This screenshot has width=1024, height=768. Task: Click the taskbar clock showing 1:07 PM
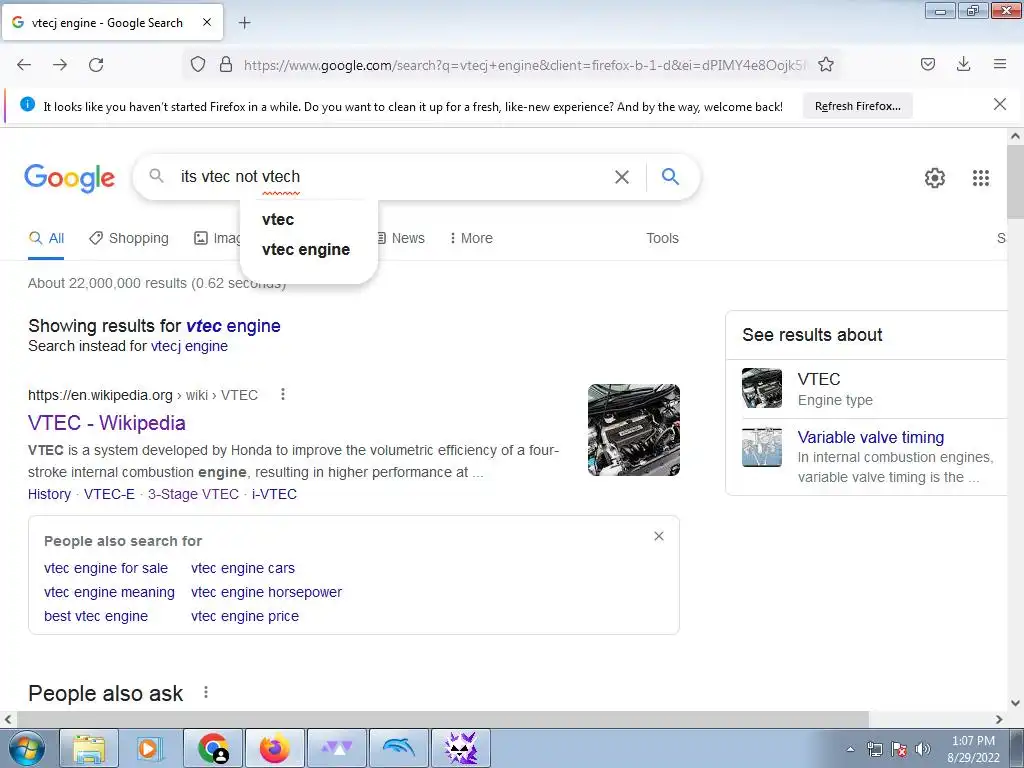point(973,749)
